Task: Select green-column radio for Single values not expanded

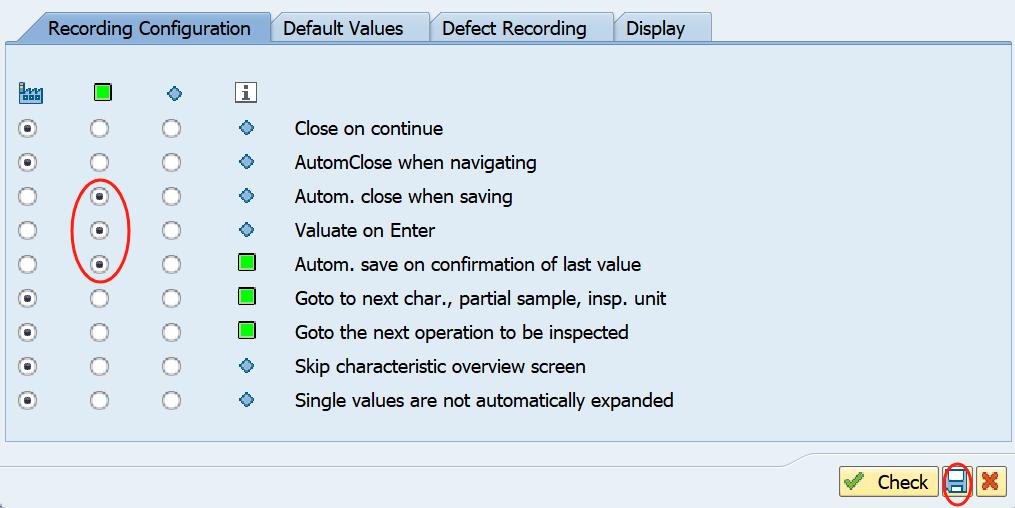Action: (x=99, y=400)
